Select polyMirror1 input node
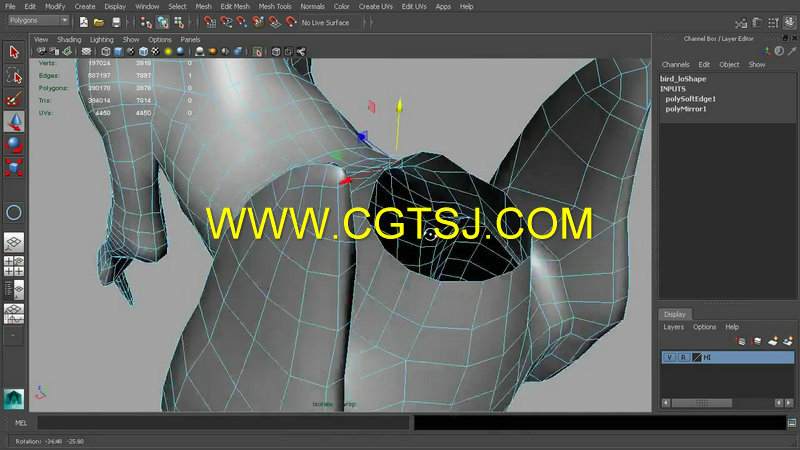This screenshot has width=800, height=450. [686, 109]
